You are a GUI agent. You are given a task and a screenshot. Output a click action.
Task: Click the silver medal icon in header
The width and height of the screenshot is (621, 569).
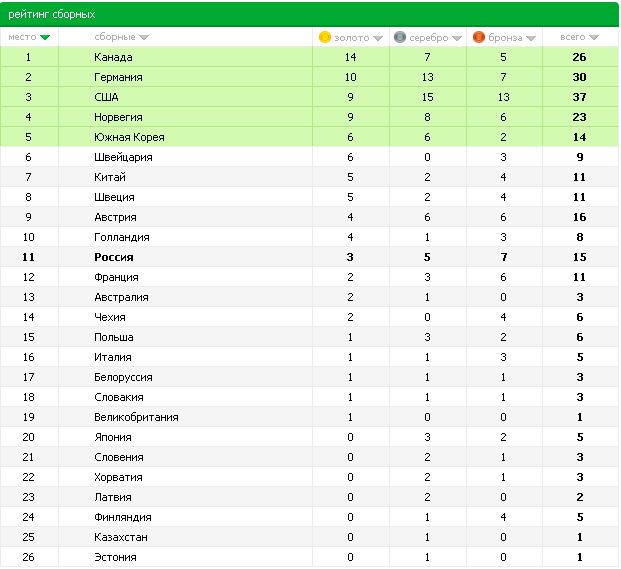coord(400,37)
